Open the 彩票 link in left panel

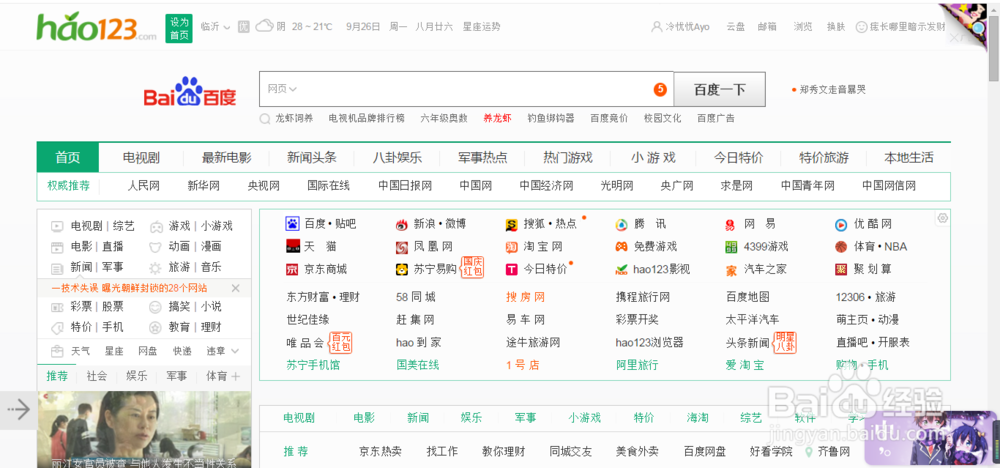click(82, 307)
